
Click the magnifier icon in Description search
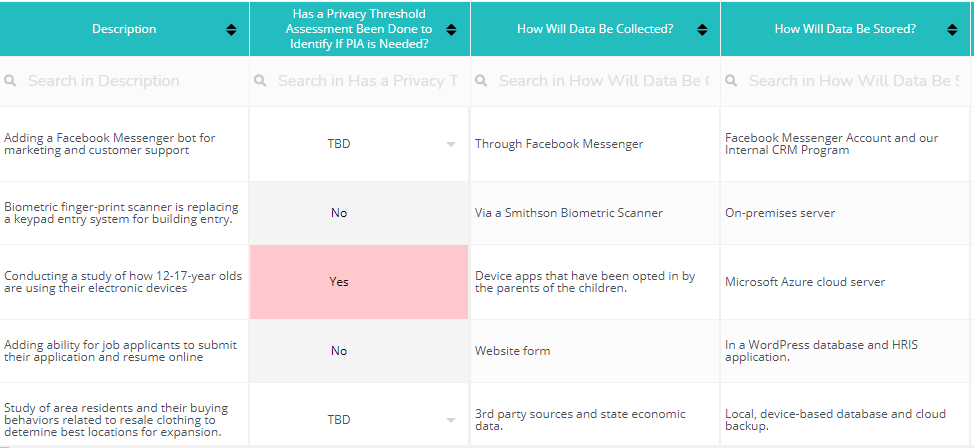[11, 81]
